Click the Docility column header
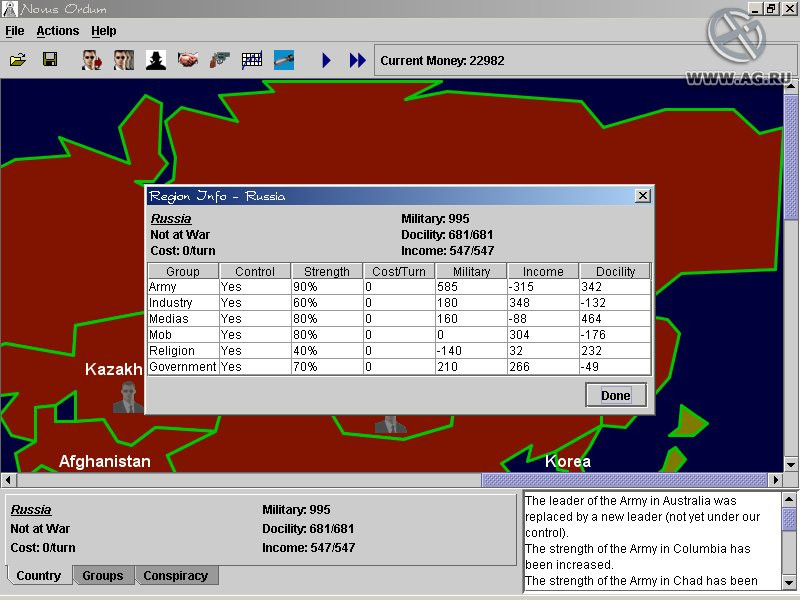The image size is (800, 600). pyautogui.click(x=615, y=271)
